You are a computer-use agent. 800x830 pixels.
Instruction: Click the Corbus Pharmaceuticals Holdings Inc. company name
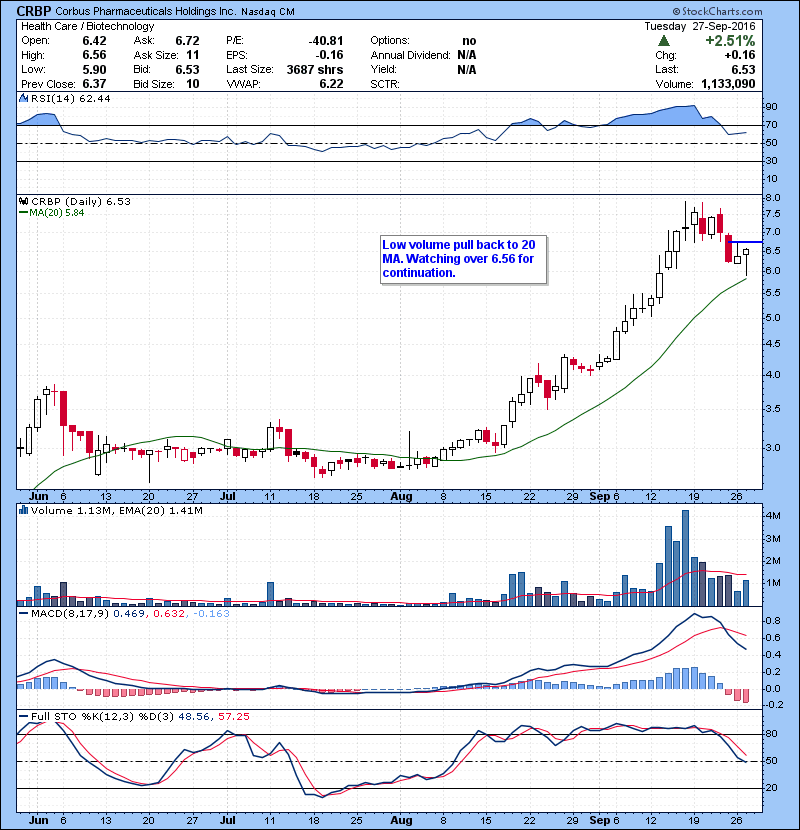pyautogui.click(x=146, y=11)
